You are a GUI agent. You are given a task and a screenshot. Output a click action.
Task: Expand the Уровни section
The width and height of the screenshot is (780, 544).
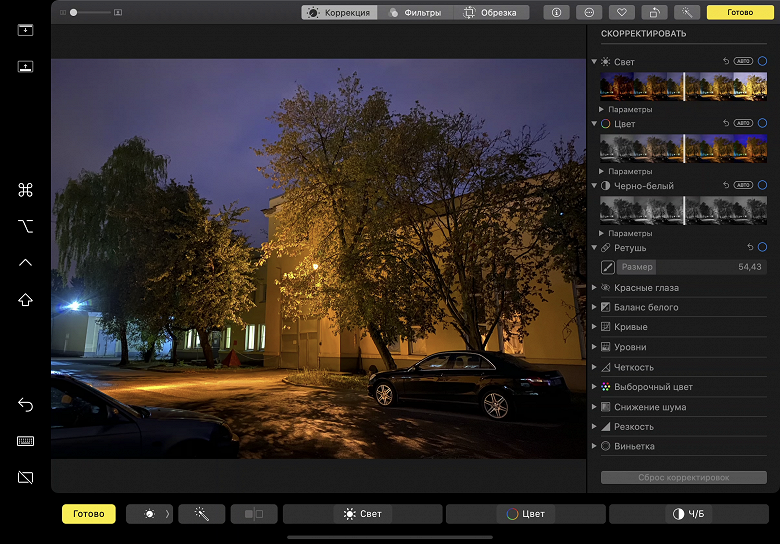594,347
